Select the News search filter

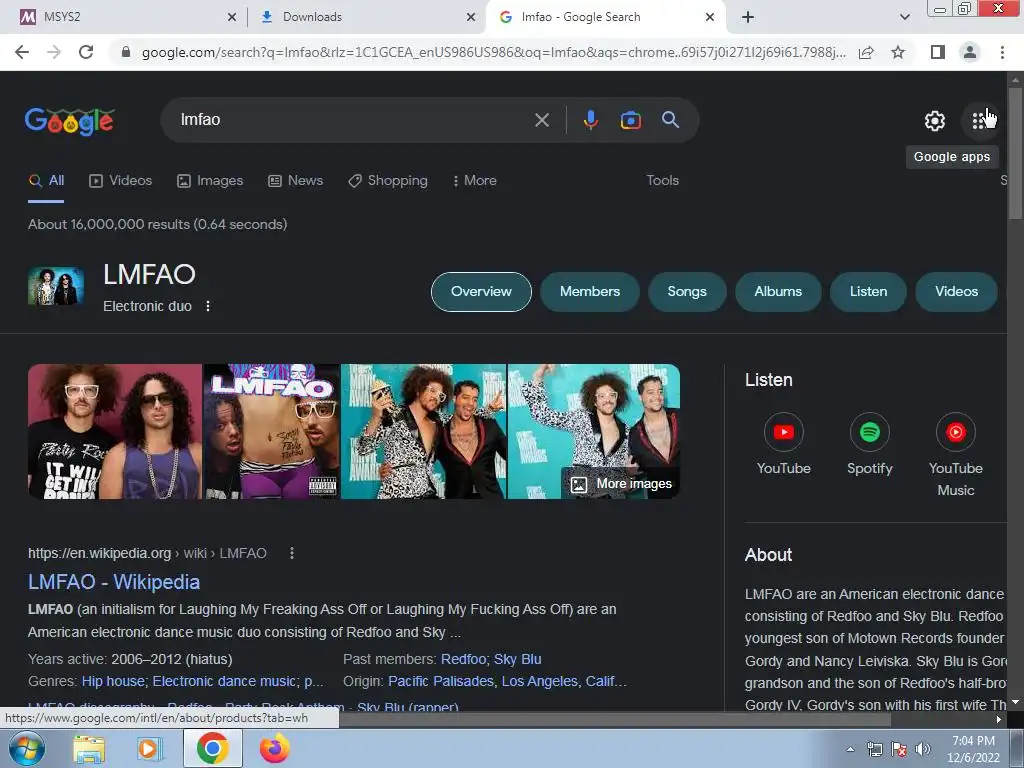coord(295,180)
